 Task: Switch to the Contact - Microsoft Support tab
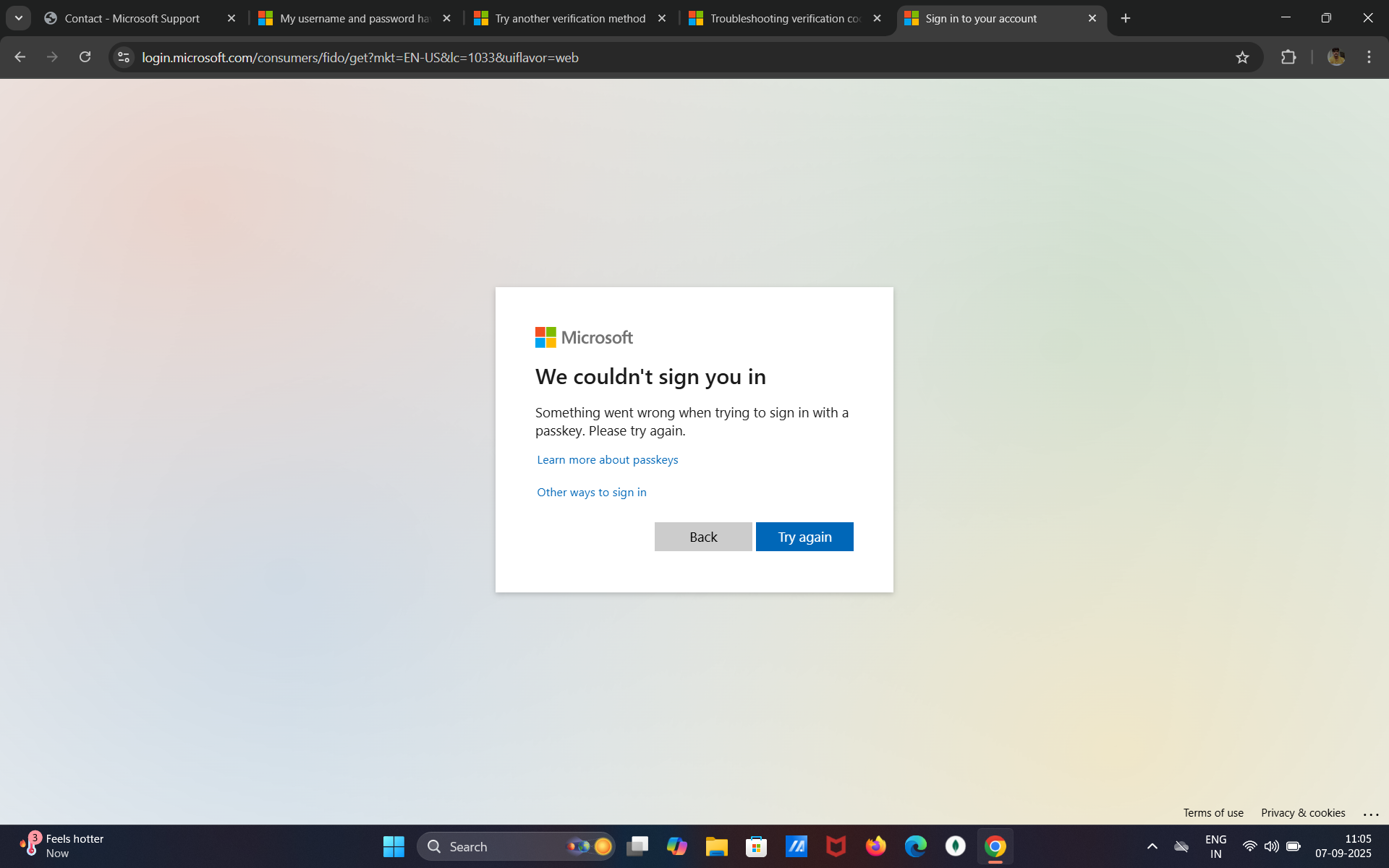tap(130, 18)
